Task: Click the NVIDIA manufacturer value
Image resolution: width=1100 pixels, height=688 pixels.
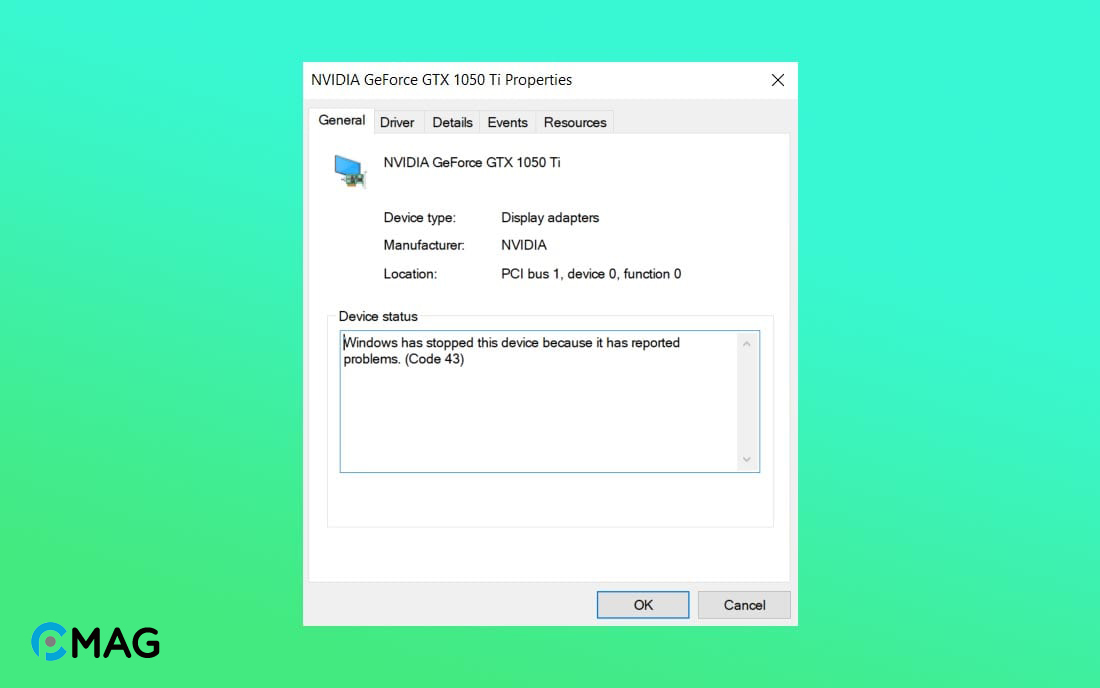Action: coord(523,245)
